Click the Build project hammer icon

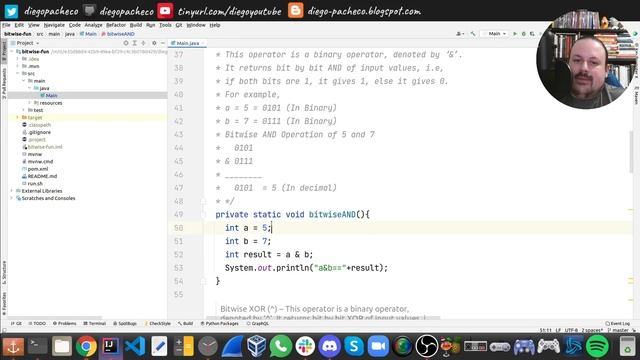tap(473, 33)
